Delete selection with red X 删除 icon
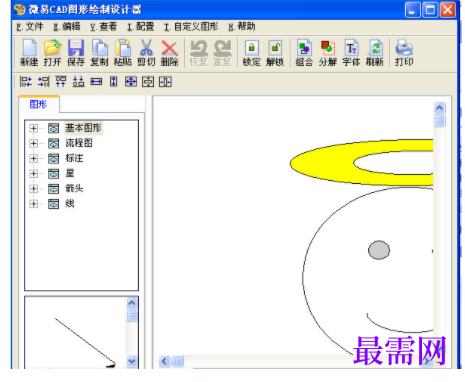Image resolution: width=465 pixels, height=382 pixels. tap(169, 53)
